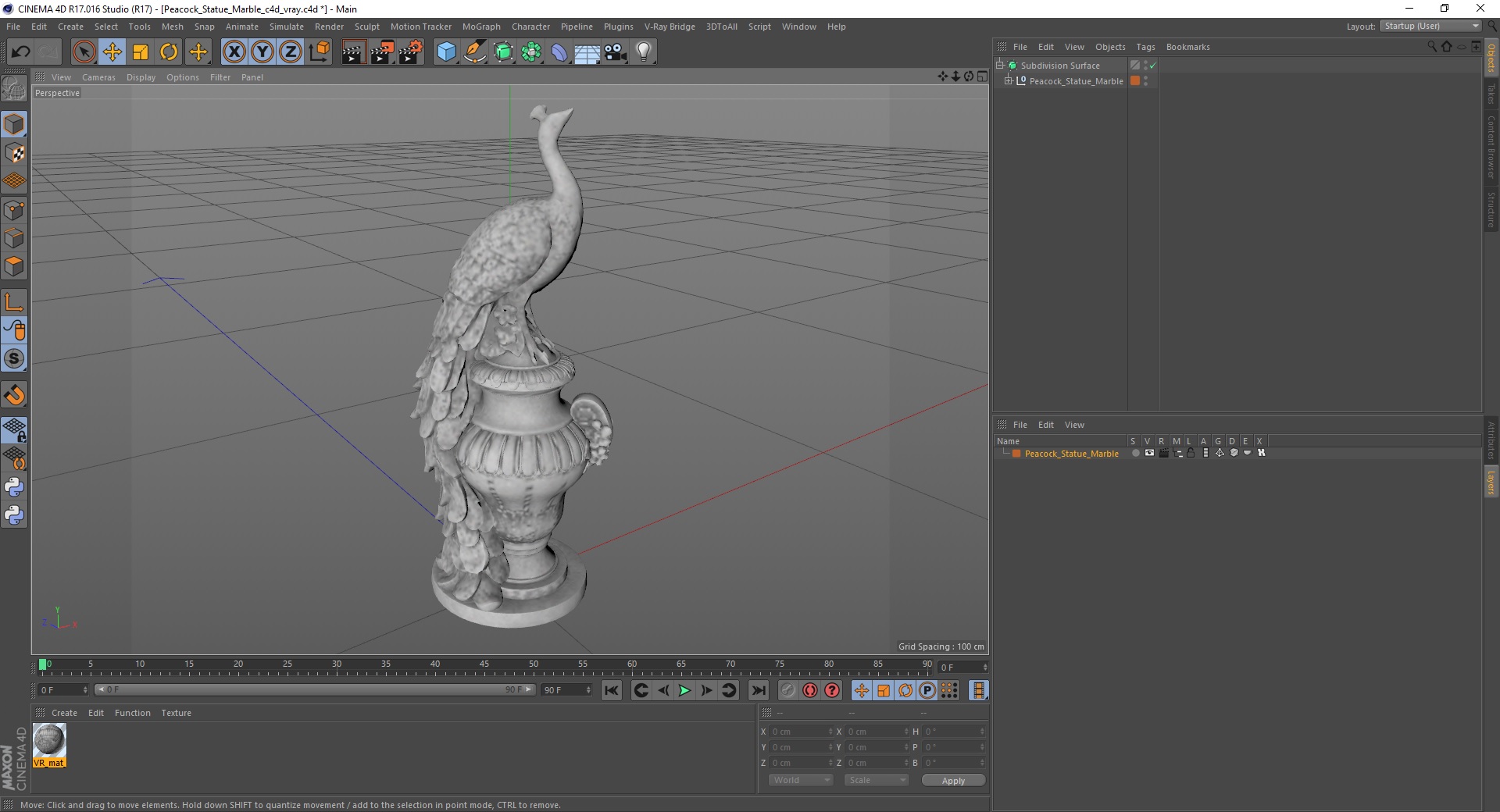Click the green Array modeling icon

[531, 52]
